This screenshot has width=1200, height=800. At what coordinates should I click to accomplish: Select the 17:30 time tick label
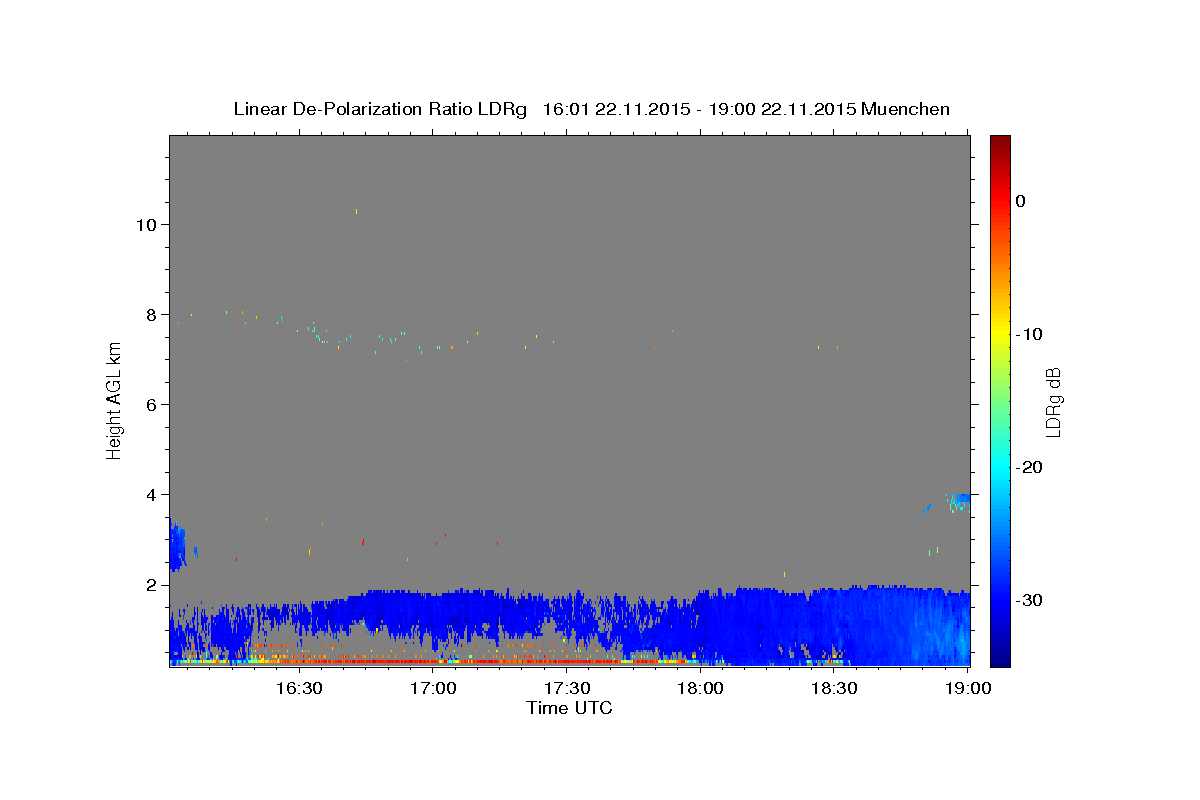click(x=567, y=688)
